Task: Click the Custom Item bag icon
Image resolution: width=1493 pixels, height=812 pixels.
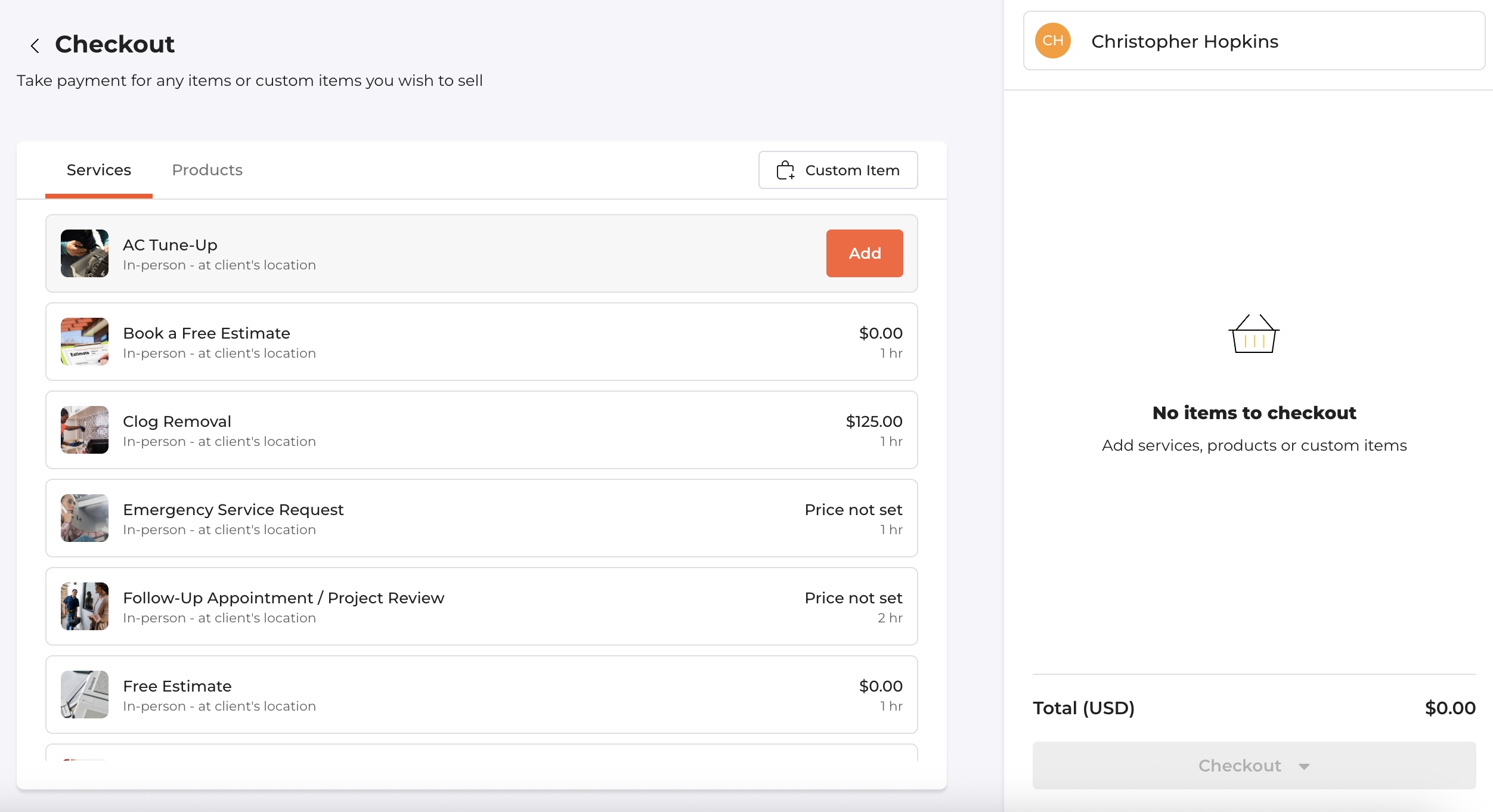Action: tap(785, 171)
